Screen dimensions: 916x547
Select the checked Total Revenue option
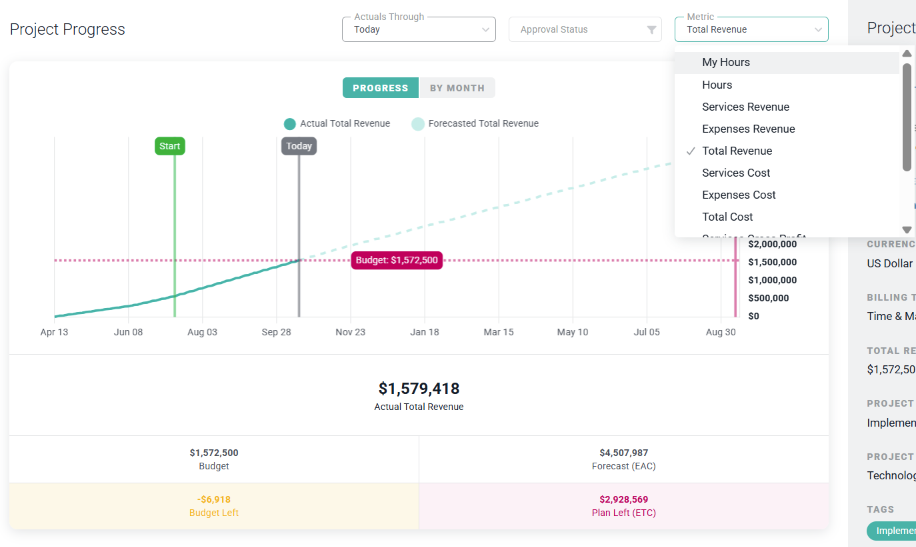point(786,151)
